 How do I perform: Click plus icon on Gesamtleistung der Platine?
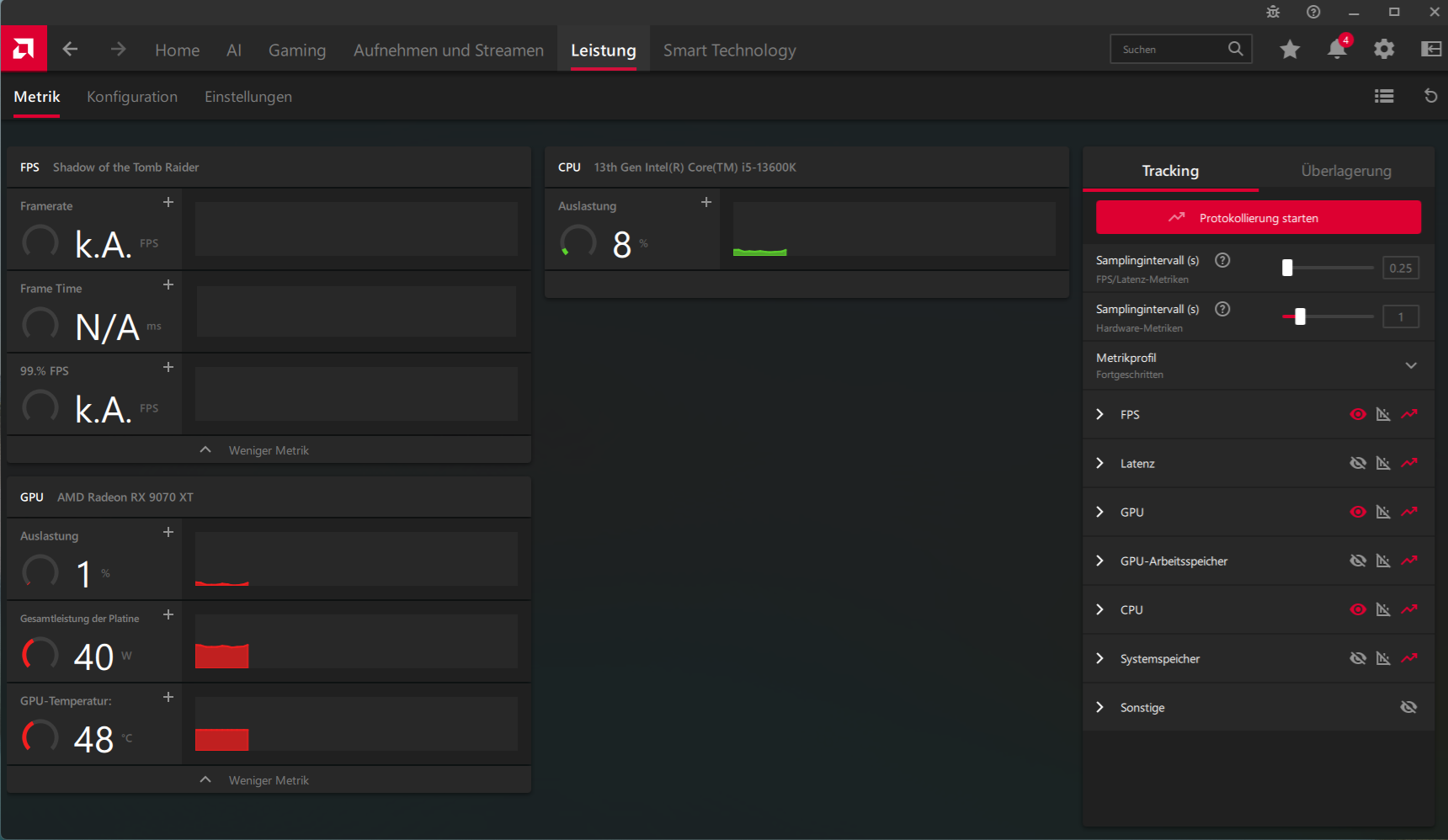(x=168, y=614)
